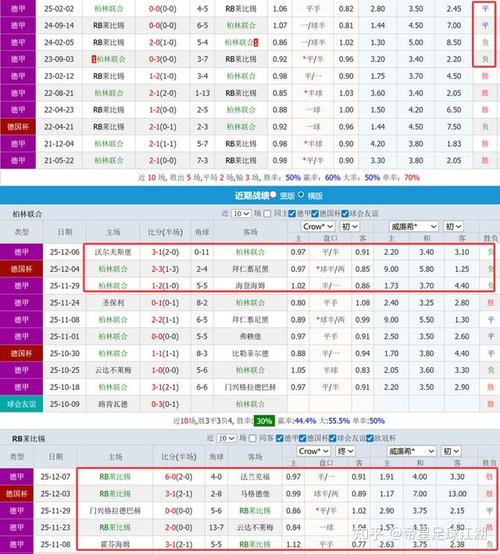The height and width of the screenshot is (554, 500).
Task: Click handicap 球半/两 in 25-12-03 row
Action: point(326,494)
